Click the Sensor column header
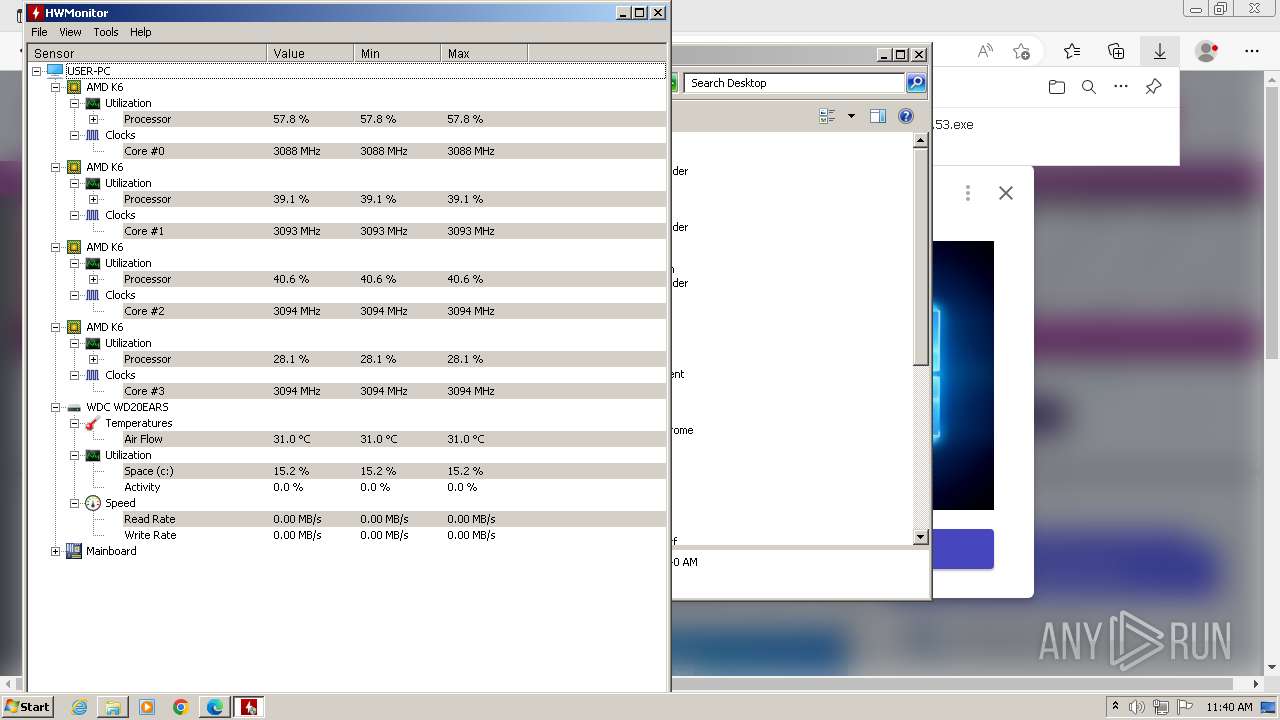The height and width of the screenshot is (720, 1280). 147,53
